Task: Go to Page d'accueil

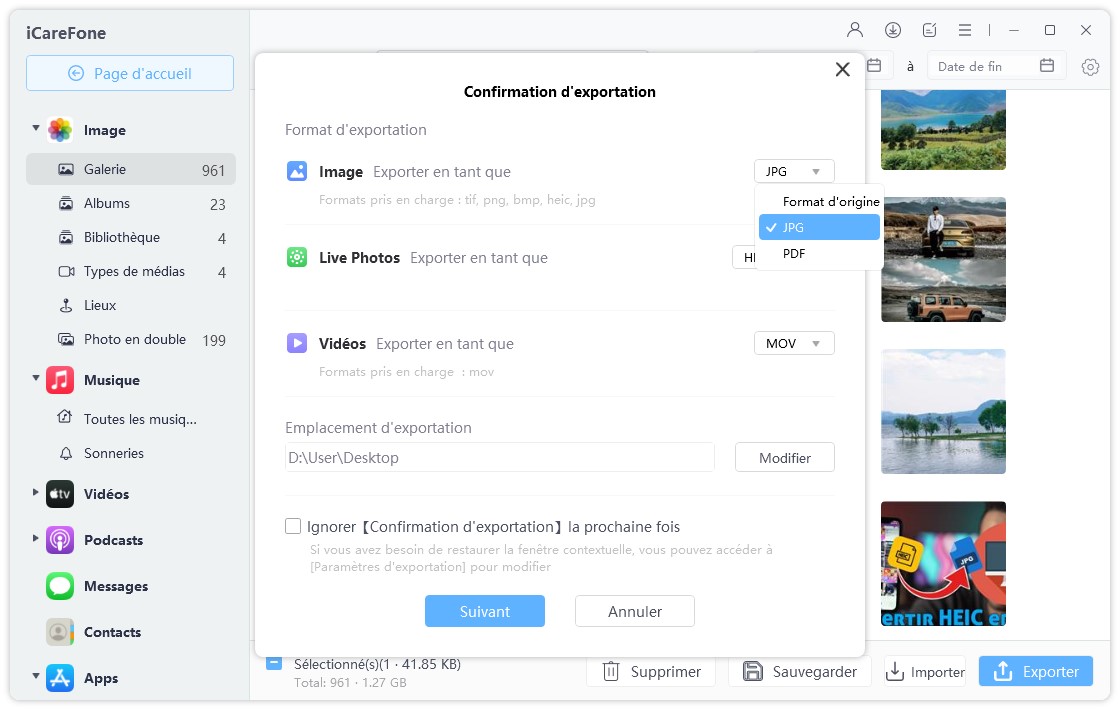Action: pos(130,74)
